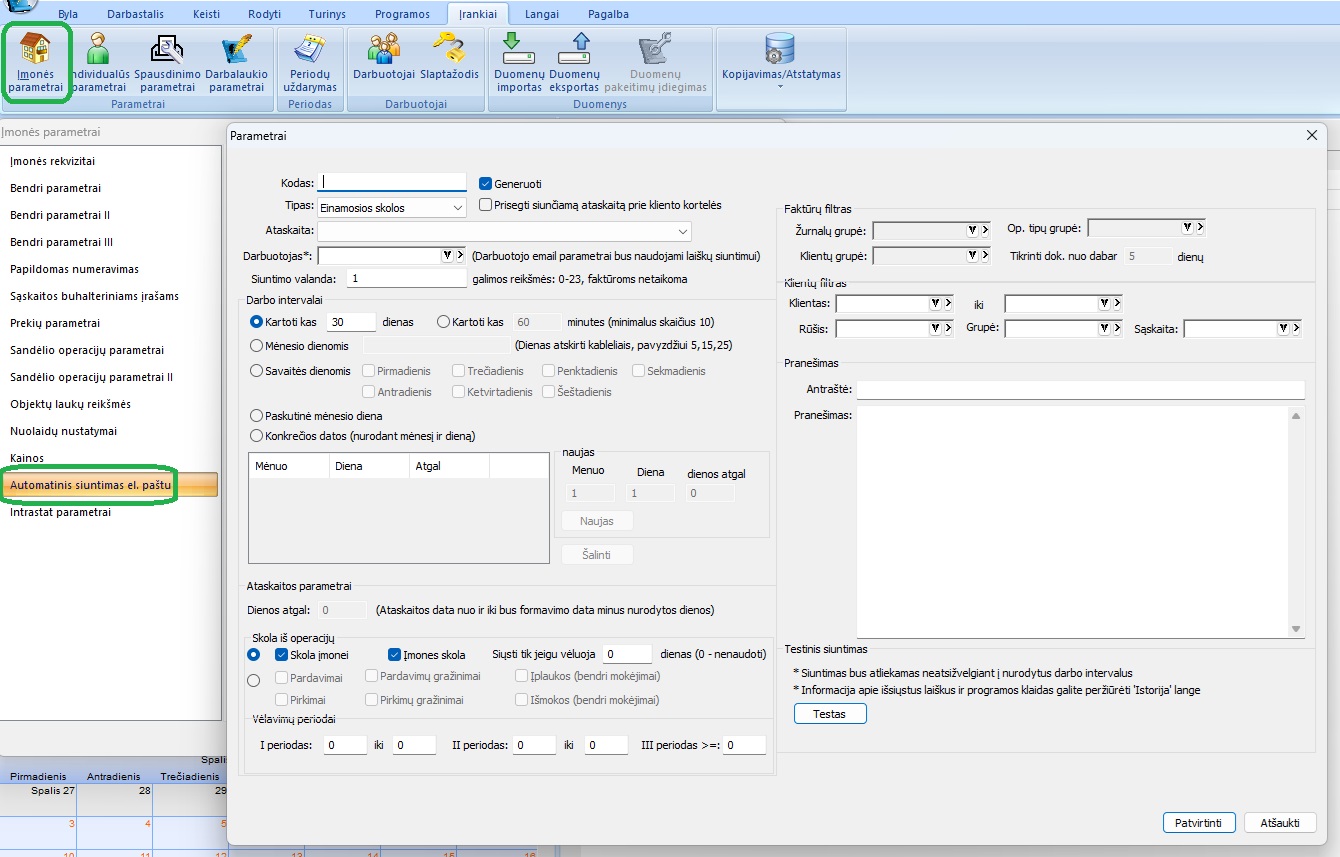Expand the Darbuotojas selector dropdown

(x=447, y=256)
